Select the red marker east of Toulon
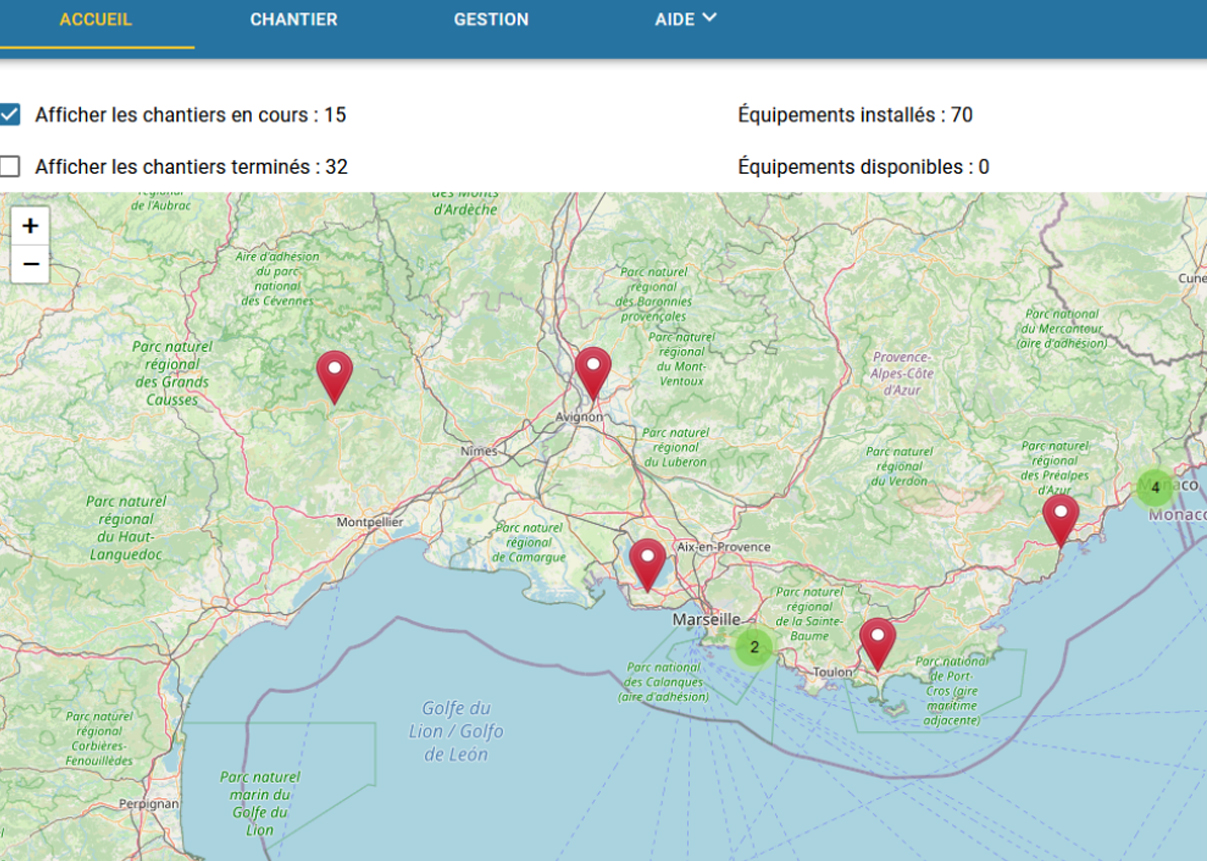1208x861 pixels. pyautogui.click(x=877, y=641)
